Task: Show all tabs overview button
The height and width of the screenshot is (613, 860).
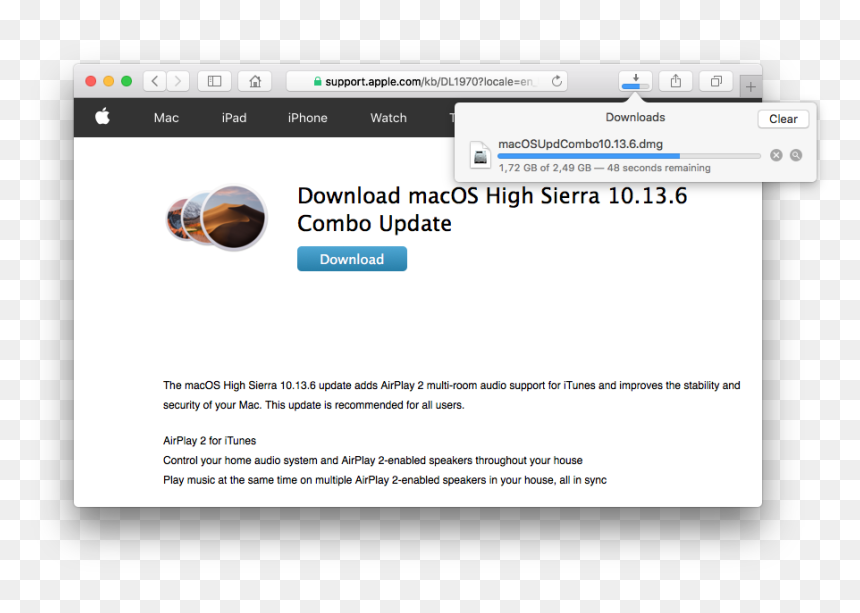Action: click(x=716, y=81)
